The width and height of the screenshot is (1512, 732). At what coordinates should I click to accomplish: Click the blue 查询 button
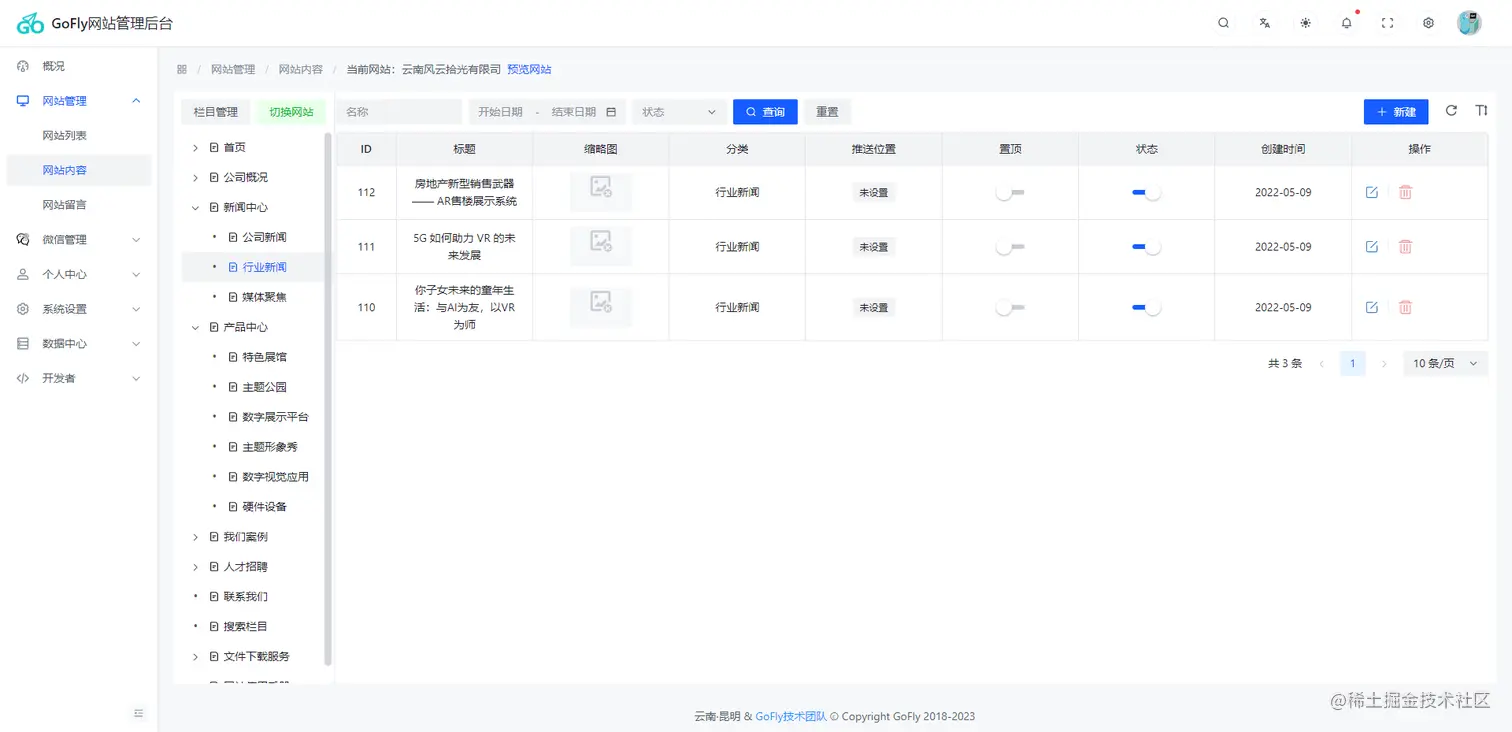765,112
